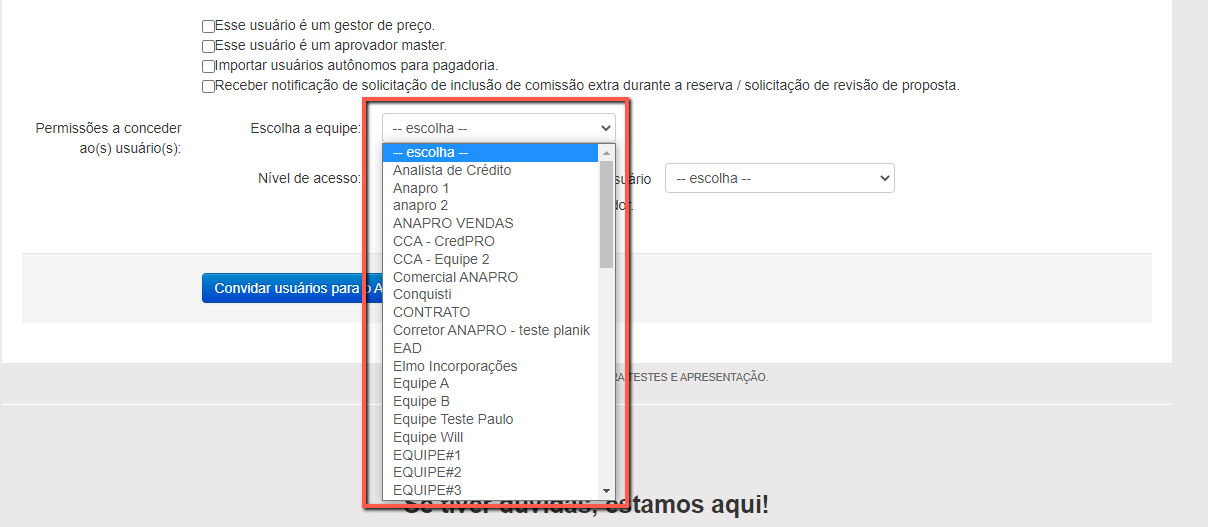Choose 'Elmo Incorporações' team
Screen dimensions: 1208x527
455,366
